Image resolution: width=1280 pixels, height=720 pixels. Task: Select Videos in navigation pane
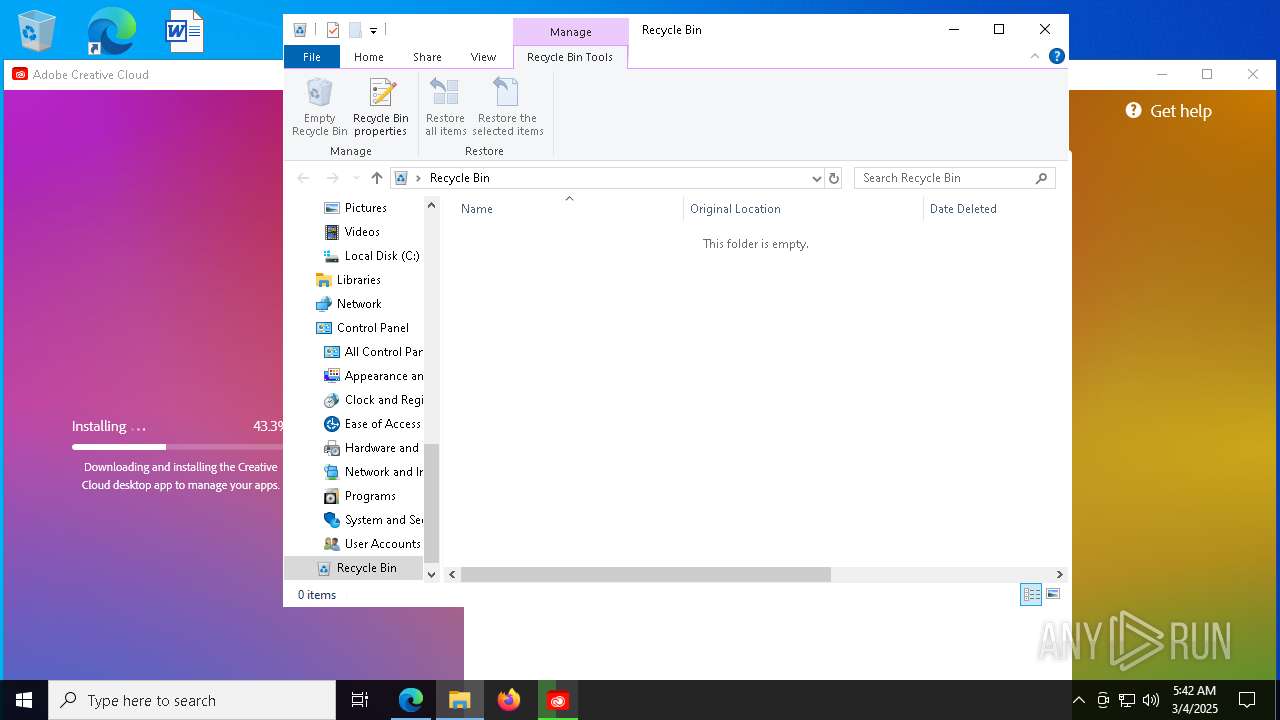point(362,232)
